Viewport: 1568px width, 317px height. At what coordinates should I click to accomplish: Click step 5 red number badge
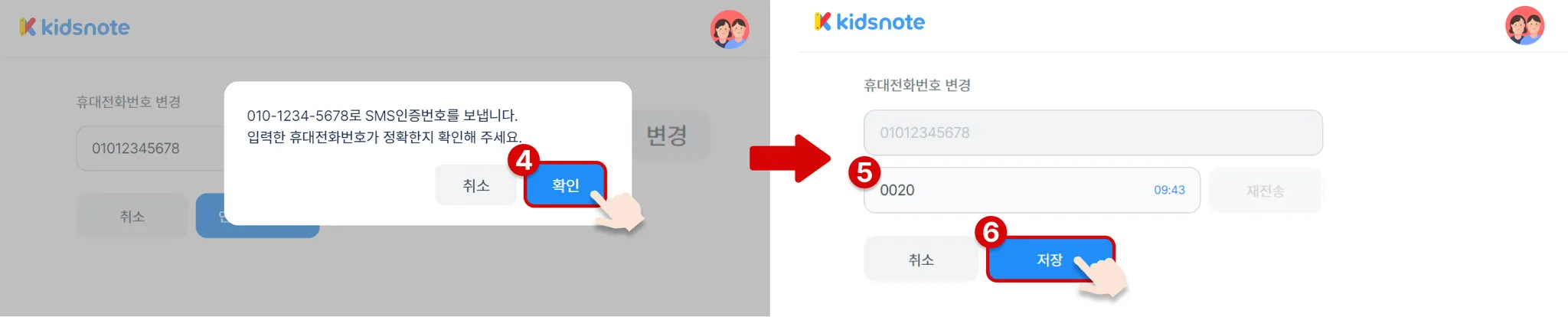[864, 172]
